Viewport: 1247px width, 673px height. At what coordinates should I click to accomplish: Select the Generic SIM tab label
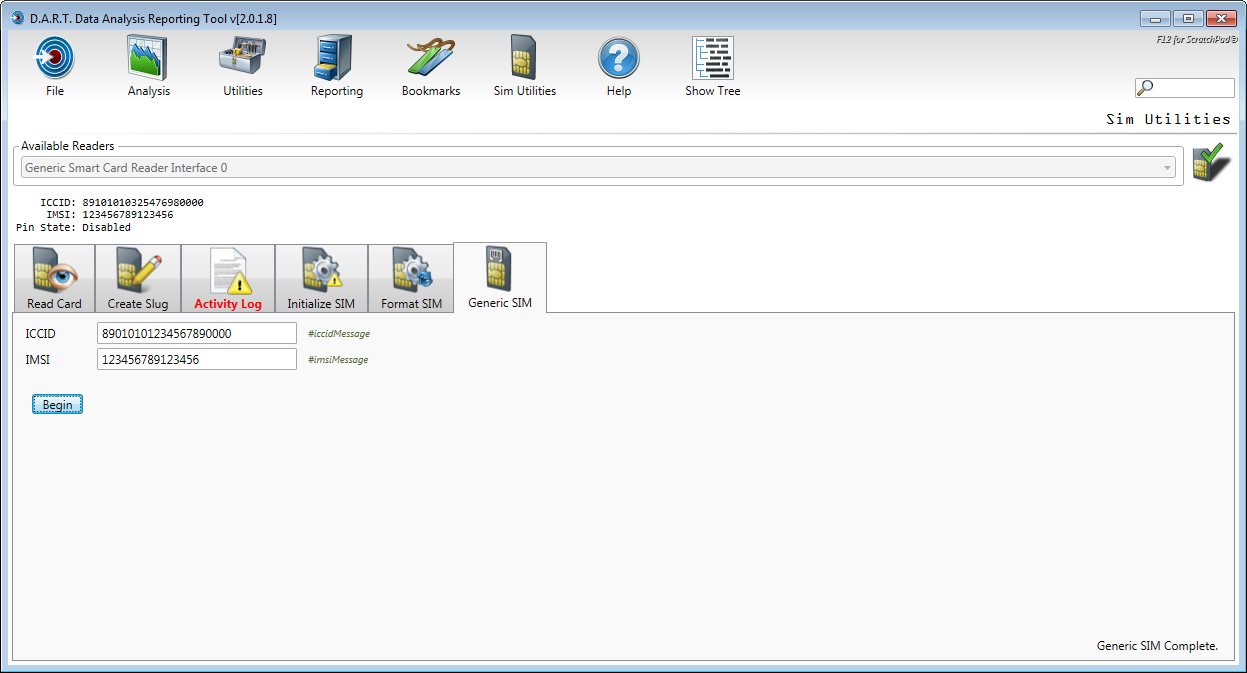500,302
